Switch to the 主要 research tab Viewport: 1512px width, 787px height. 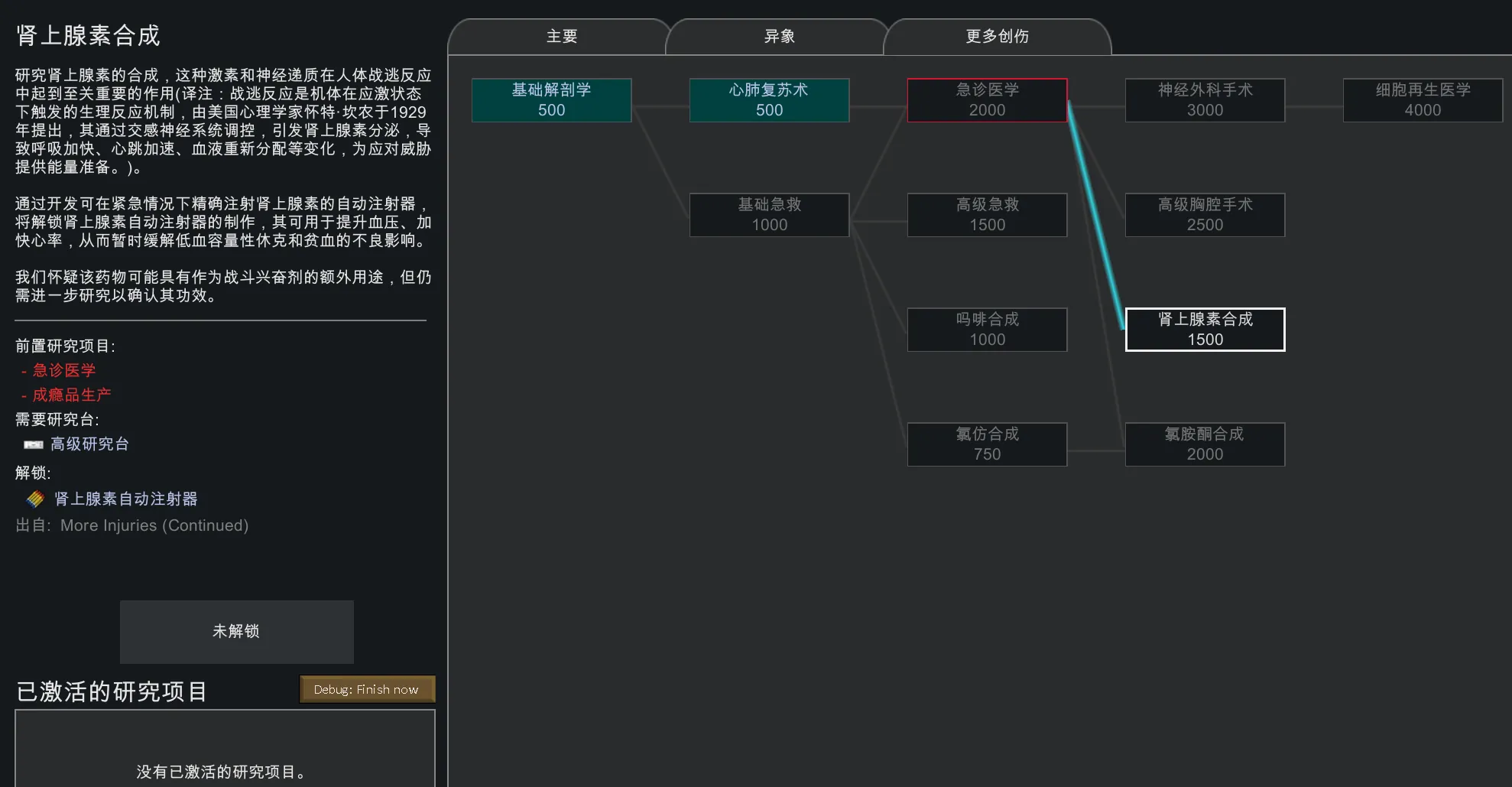[x=561, y=37]
